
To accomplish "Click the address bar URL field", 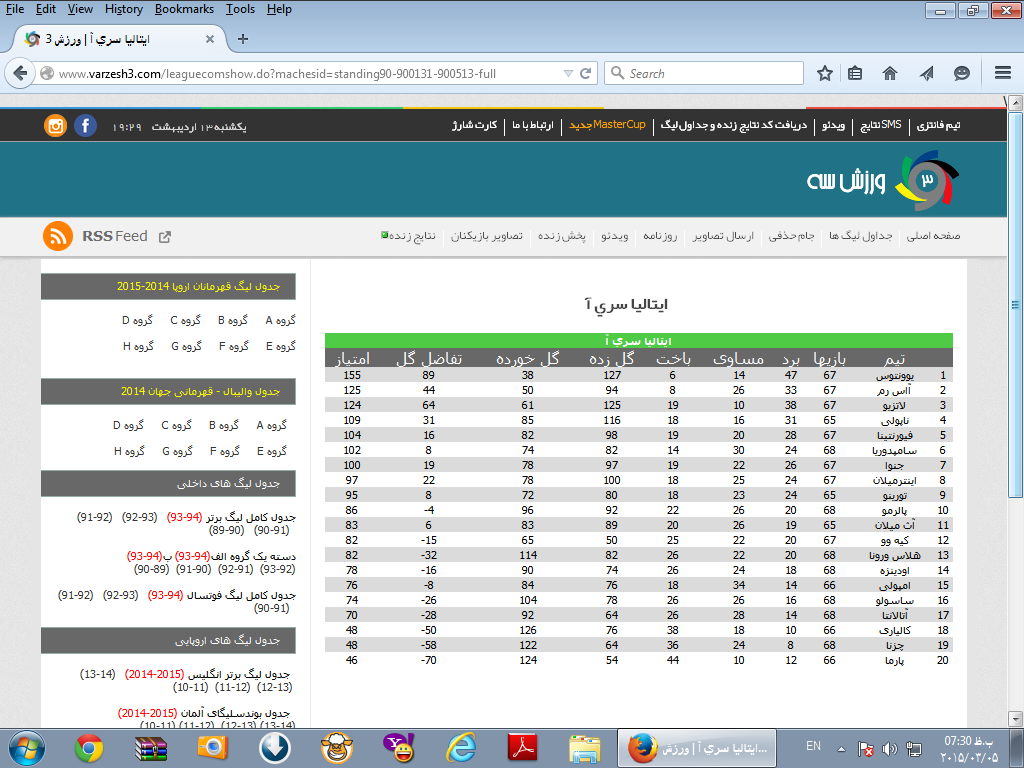I will [x=300, y=73].
